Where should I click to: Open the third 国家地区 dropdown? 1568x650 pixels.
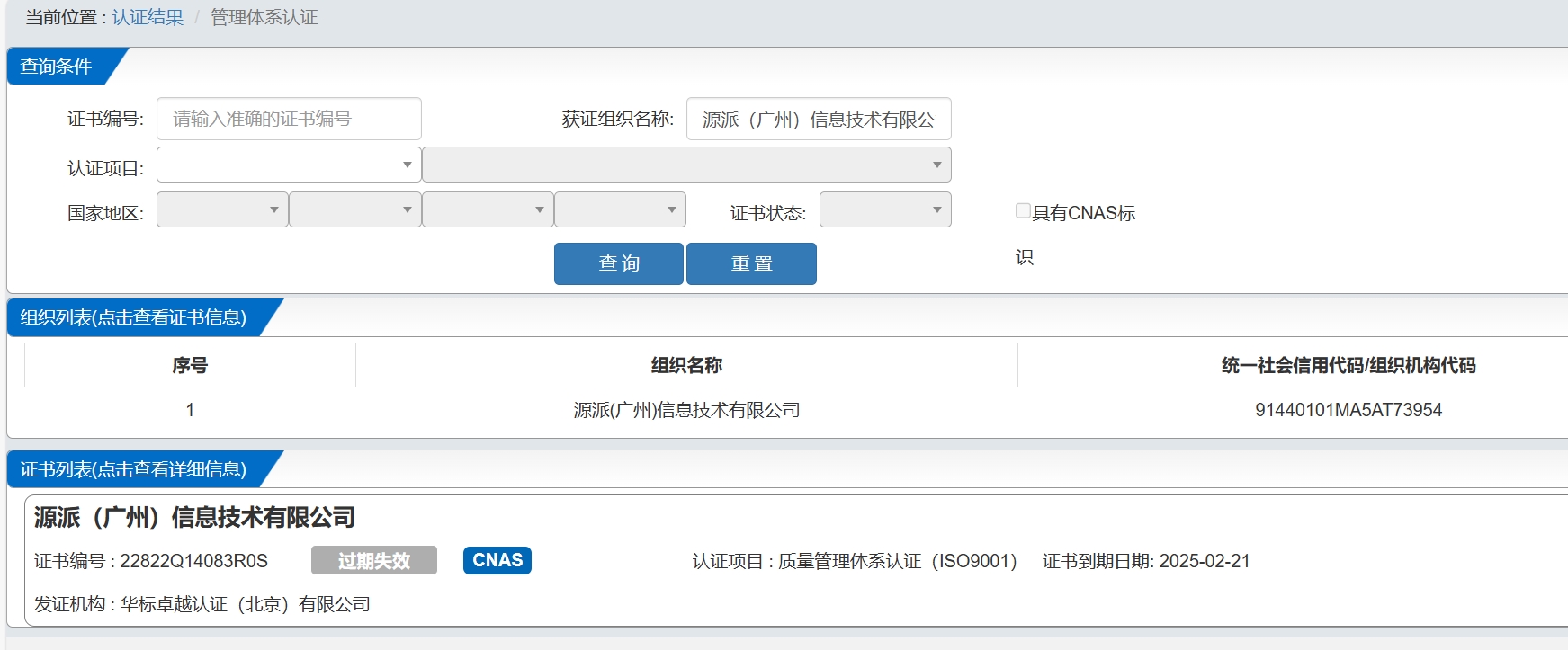(488, 209)
